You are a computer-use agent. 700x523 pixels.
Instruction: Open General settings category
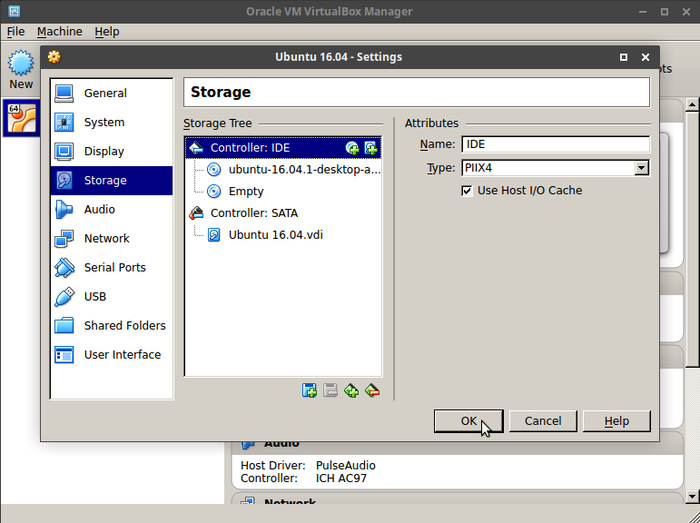[111, 93]
